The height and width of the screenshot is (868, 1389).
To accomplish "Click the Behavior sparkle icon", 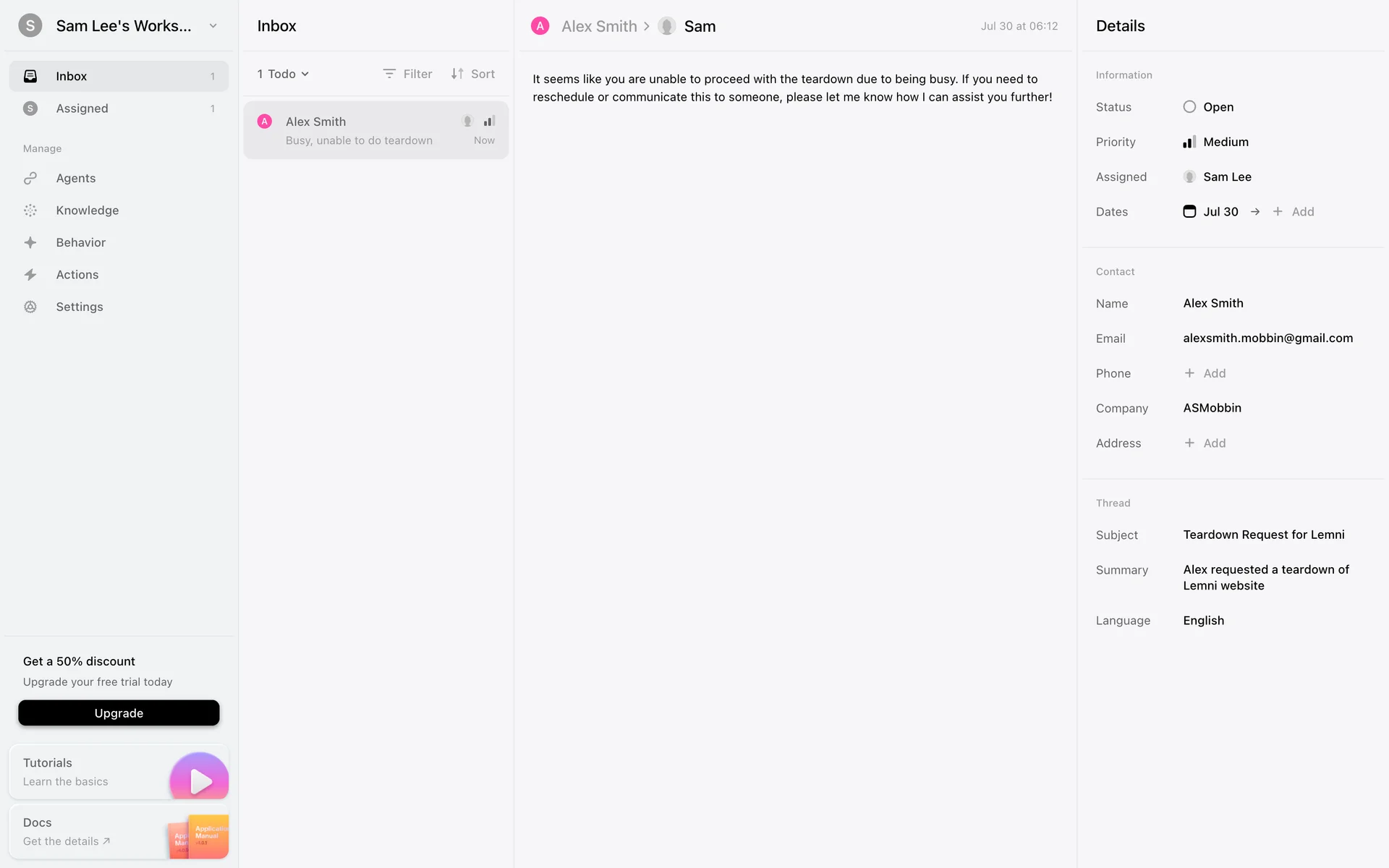I will [30, 242].
